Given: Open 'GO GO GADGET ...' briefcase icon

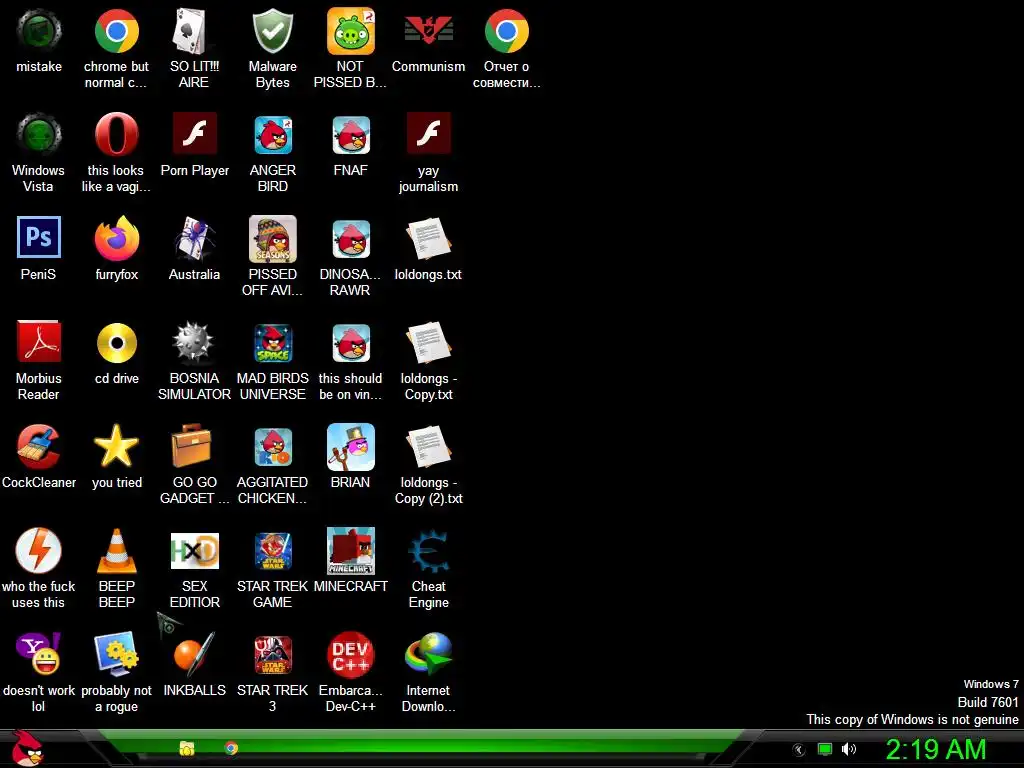Looking at the screenshot, I should tap(194, 447).
